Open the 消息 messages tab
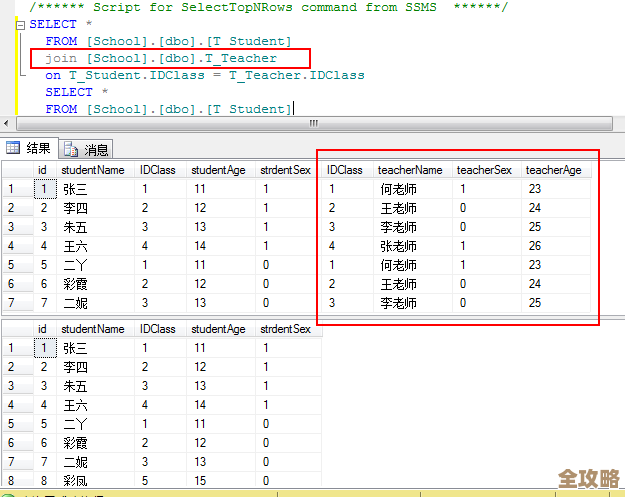625x497 pixels. point(86,149)
